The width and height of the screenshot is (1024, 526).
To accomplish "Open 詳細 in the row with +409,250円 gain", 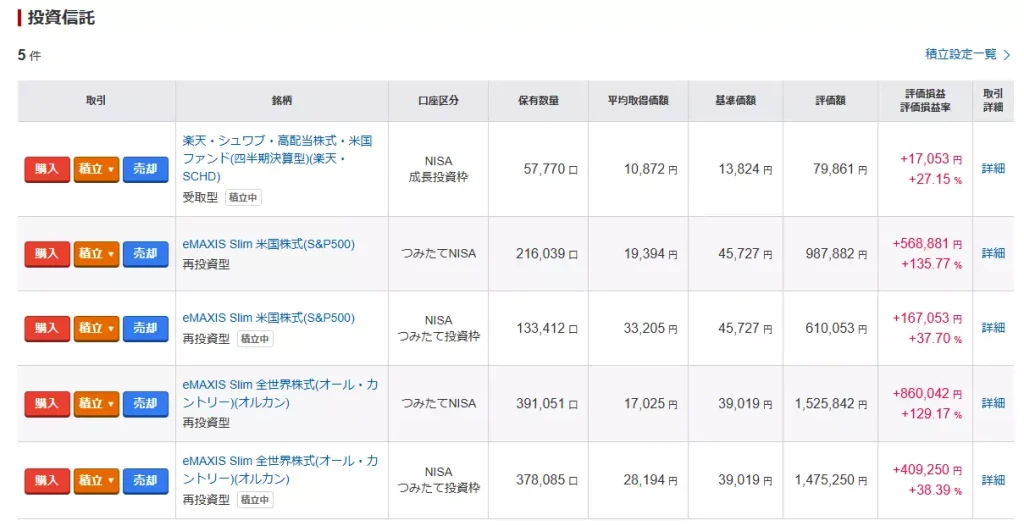I will coord(993,480).
